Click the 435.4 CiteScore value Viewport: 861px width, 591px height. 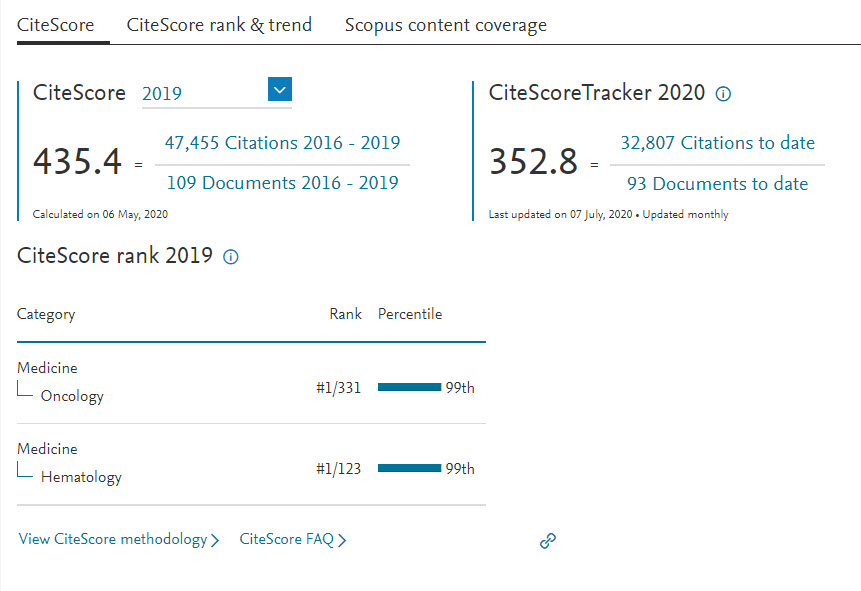(x=77, y=162)
